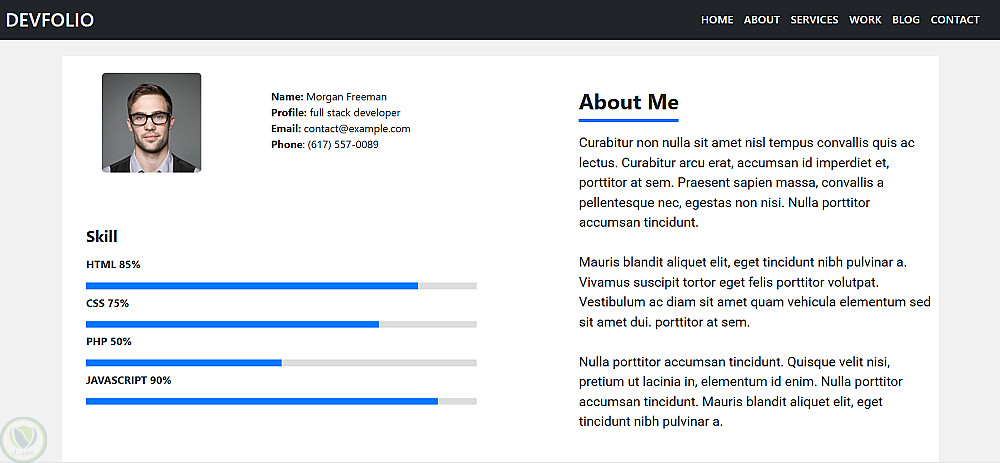Click the profile photo thumbnail

tap(151, 122)
